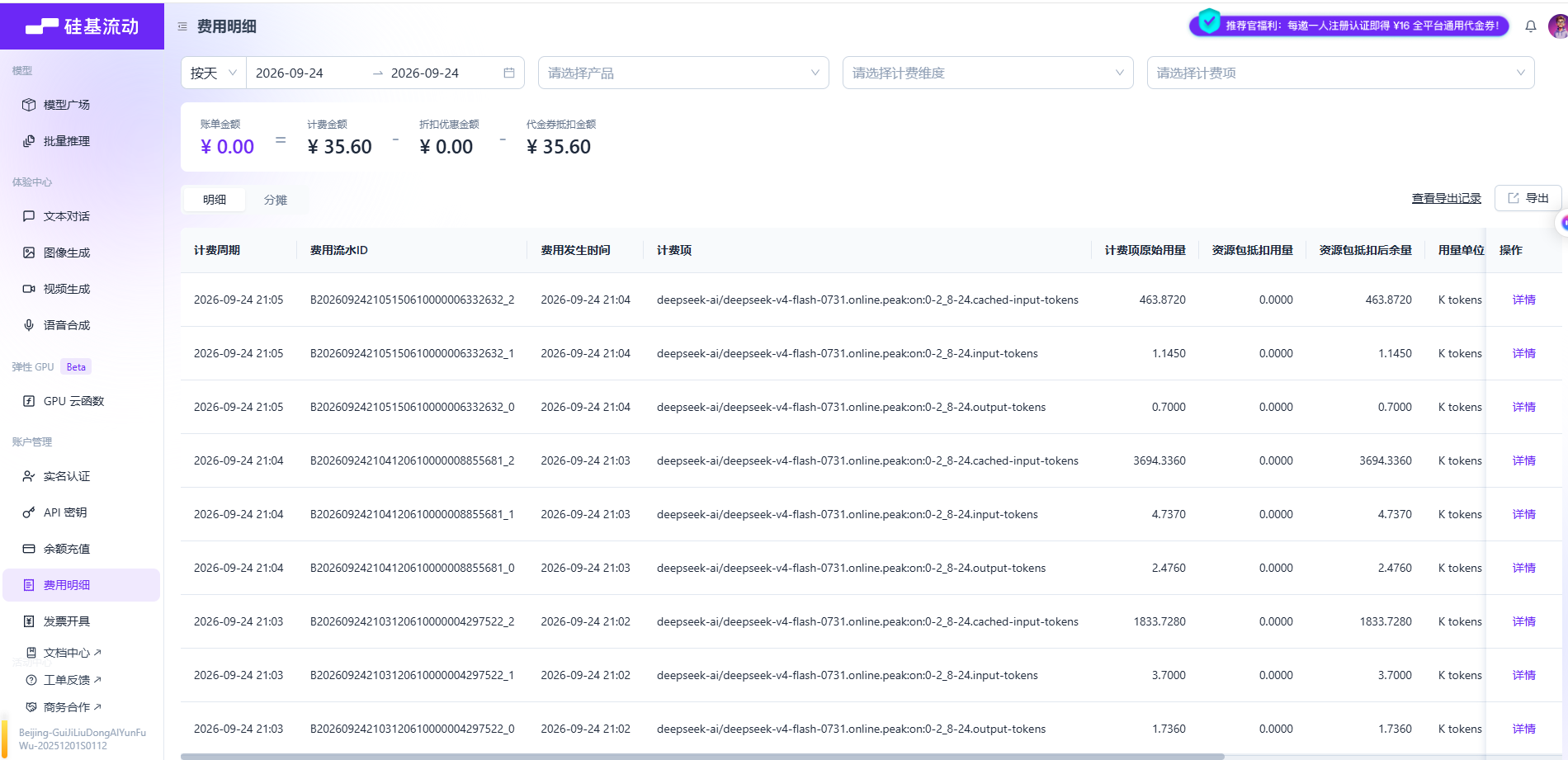This screenshot has width=1568, height=760.
Task: Switch to the 分摊 tab
Action: [276, 200]
